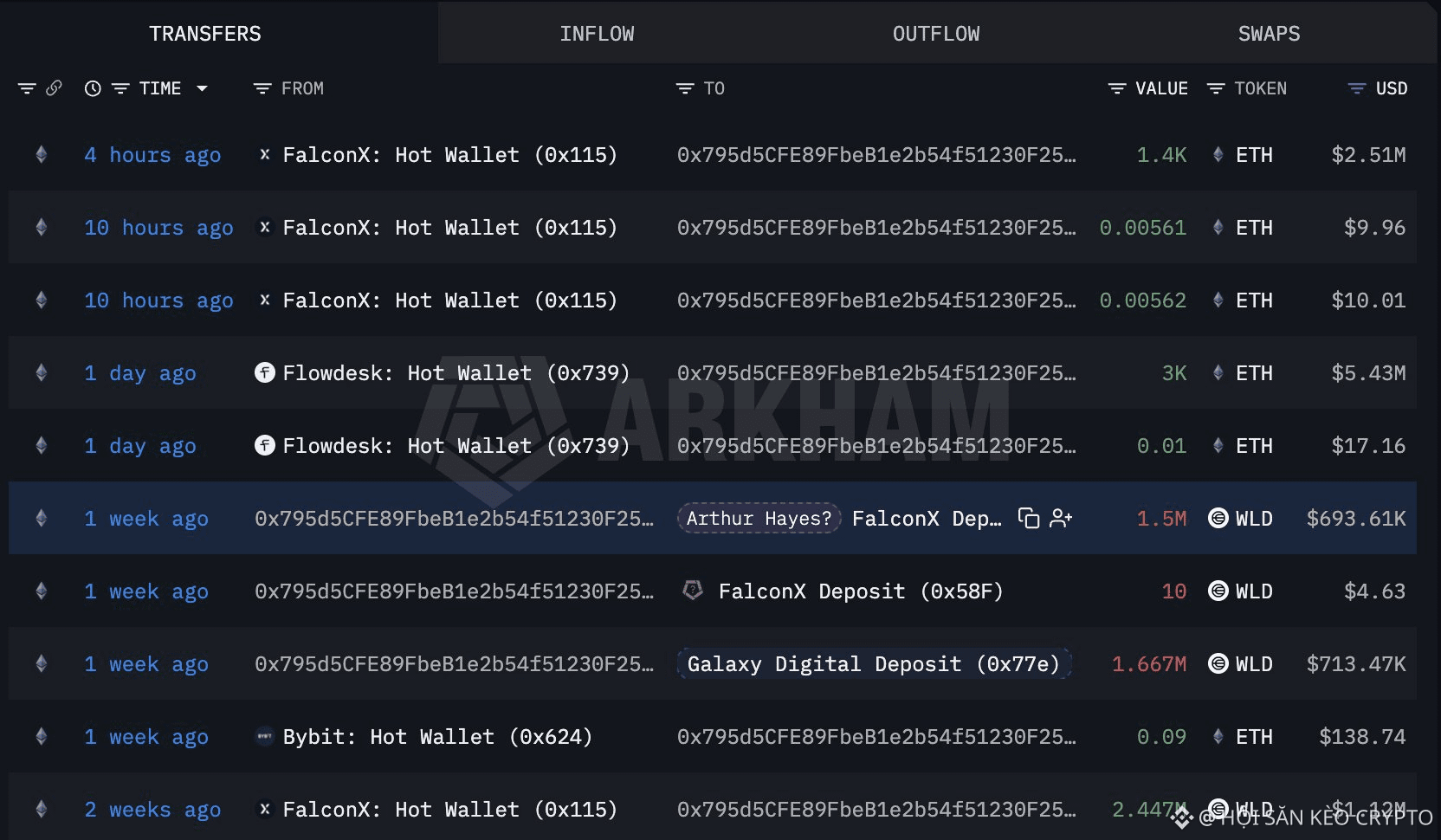Open Flowdesk: Hot Wallet in the $17.16 row

click(x=456, y=446)
